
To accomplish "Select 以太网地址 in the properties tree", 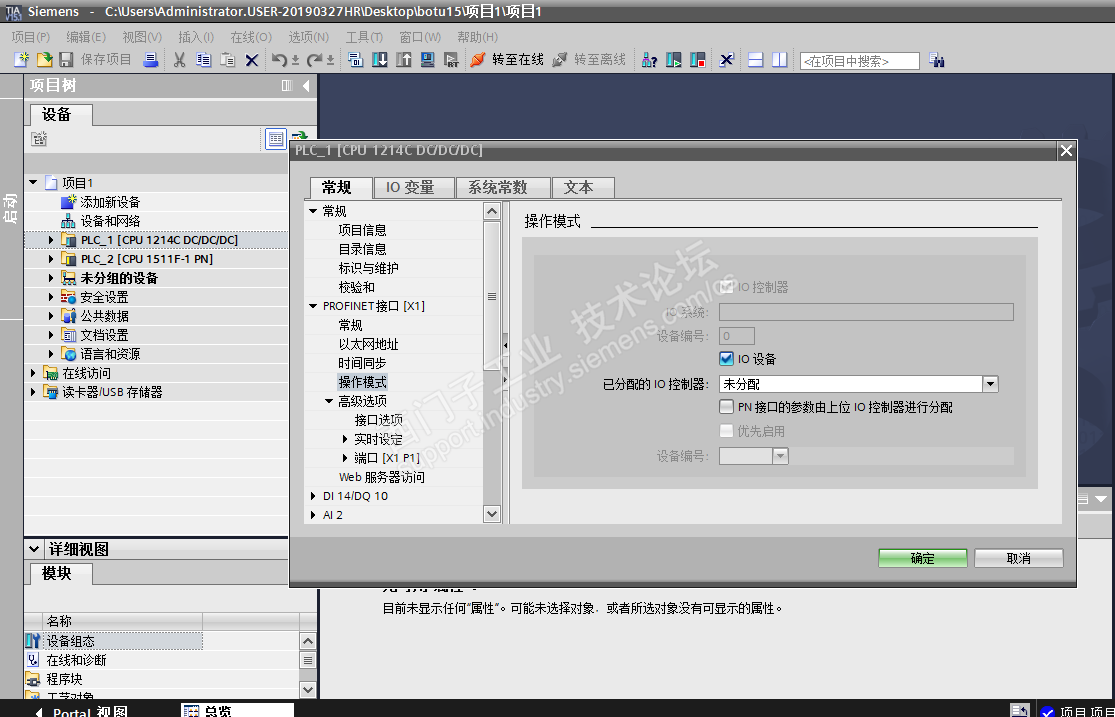I will pos(368,344).
